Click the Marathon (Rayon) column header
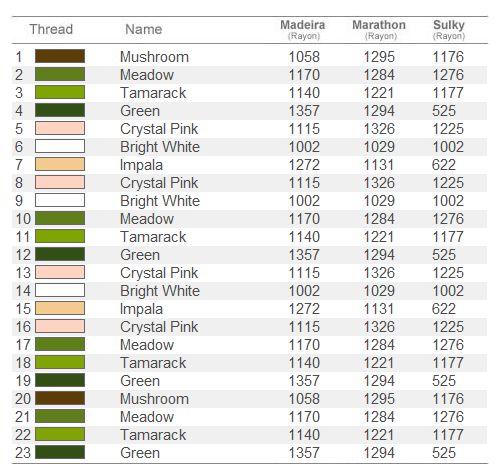This screenshot has width=500, height=474. coord(379,29)
